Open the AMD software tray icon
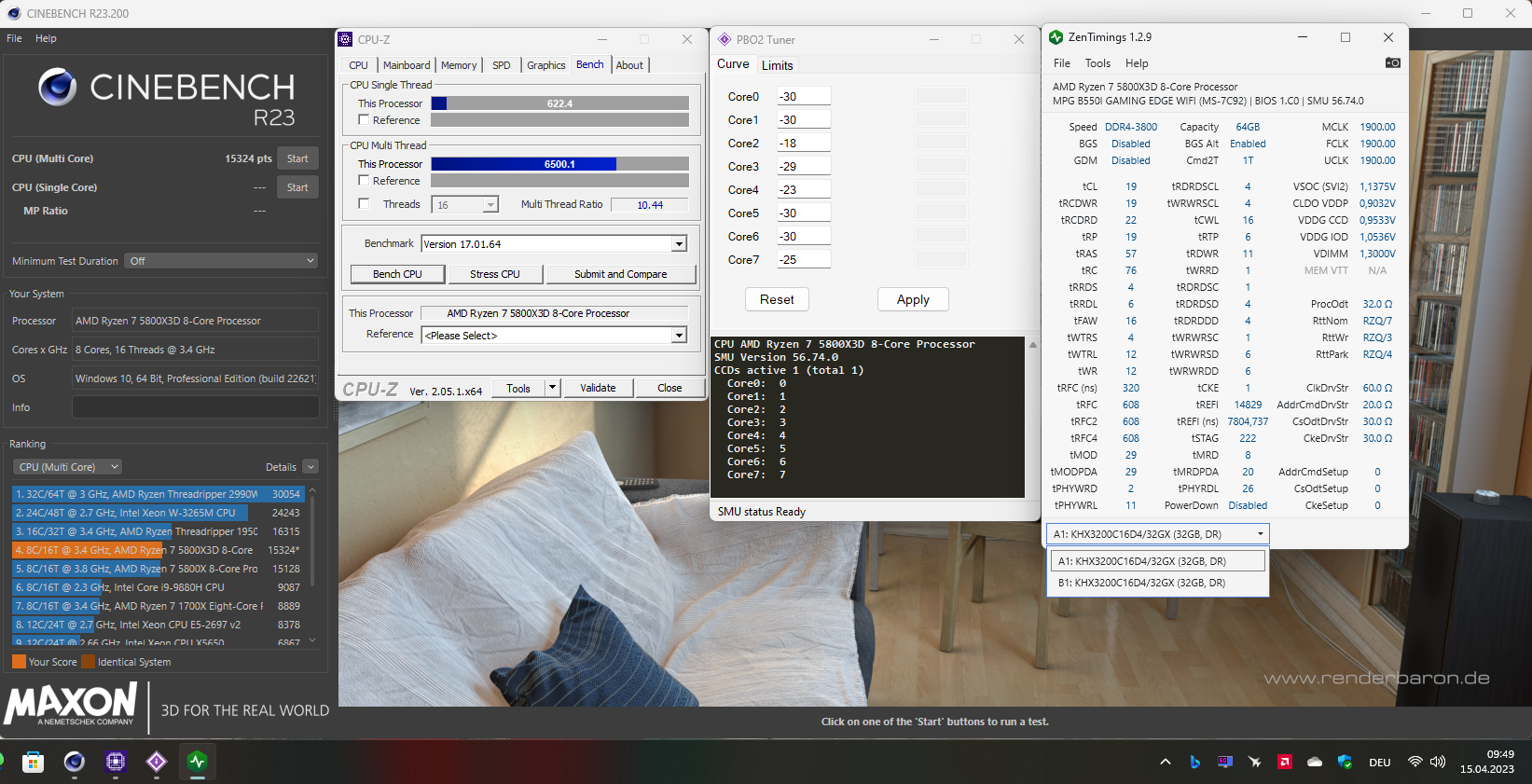 coord(1284,762)
